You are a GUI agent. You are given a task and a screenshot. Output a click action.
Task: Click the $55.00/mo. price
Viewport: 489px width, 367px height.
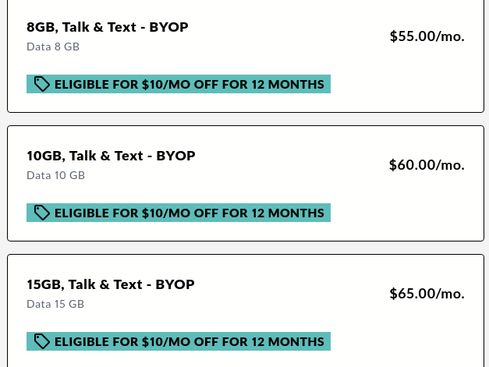pos(427,36)
